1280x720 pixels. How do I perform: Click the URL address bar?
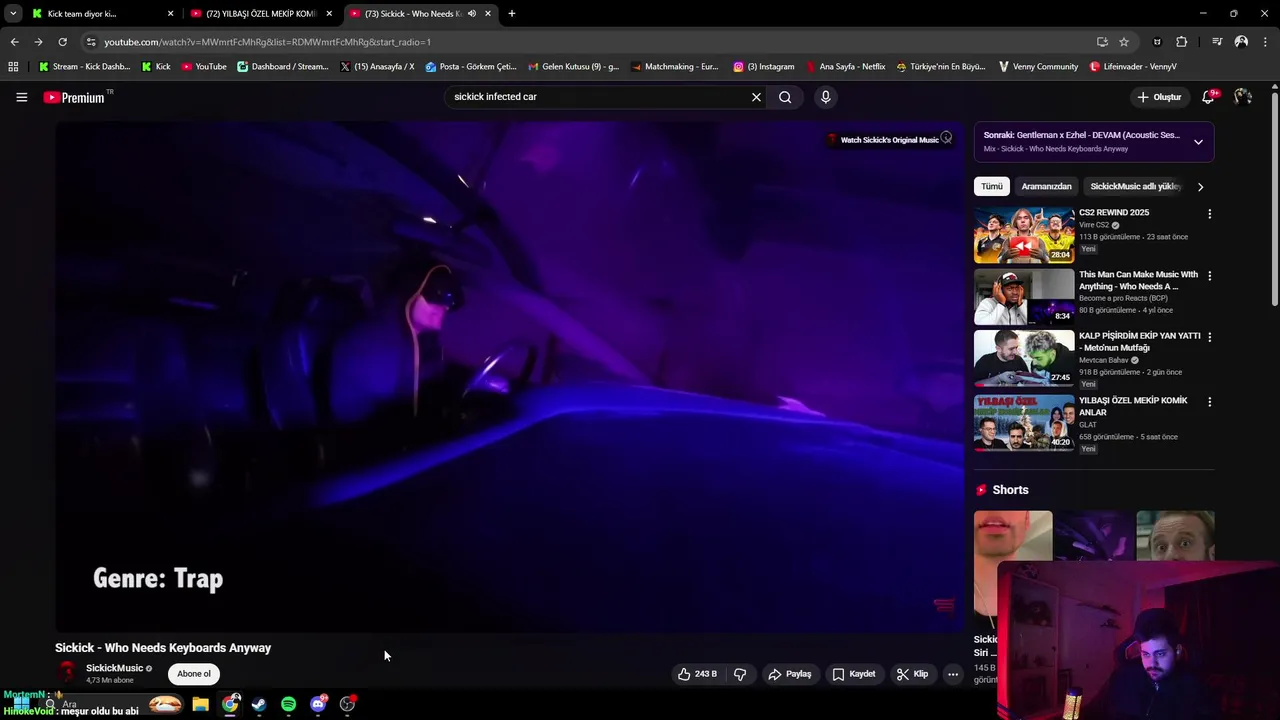[590, 42]
